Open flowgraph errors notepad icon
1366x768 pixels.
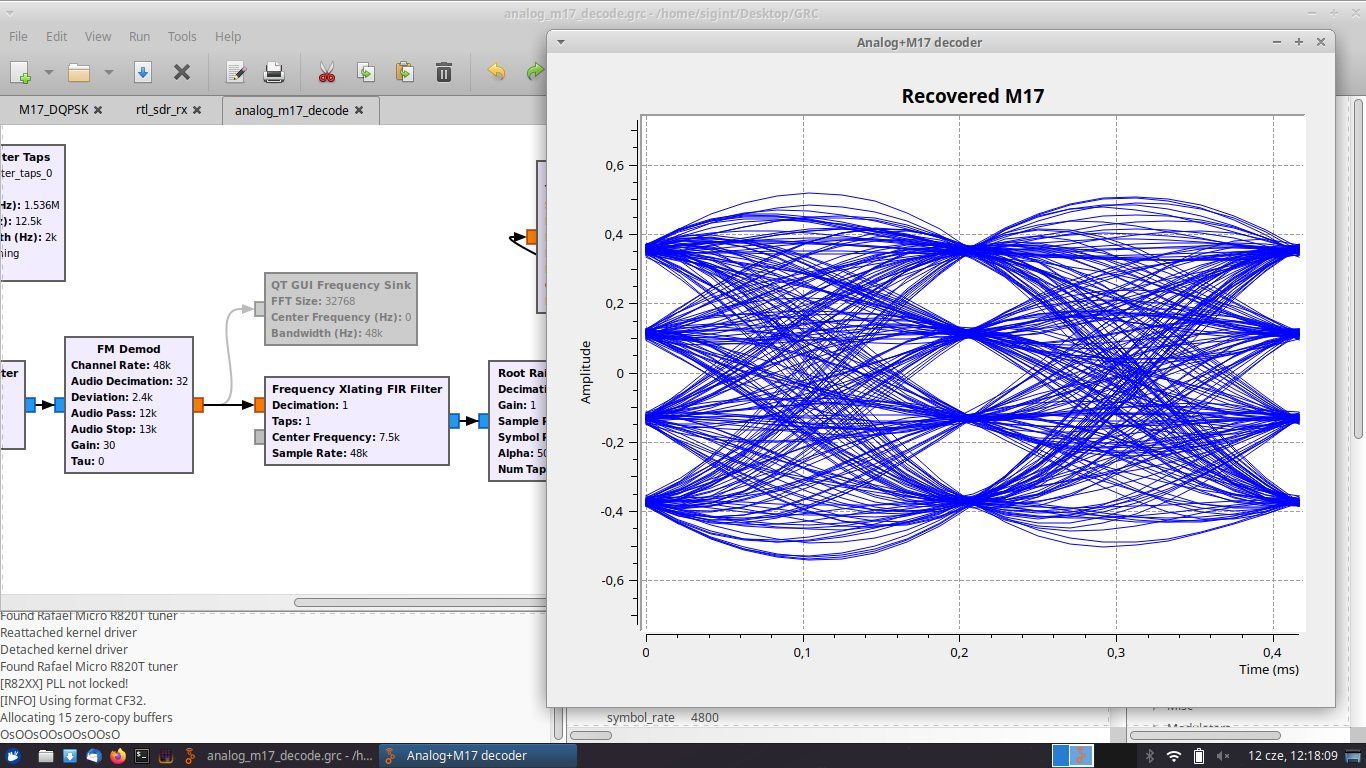coord(236,72)
